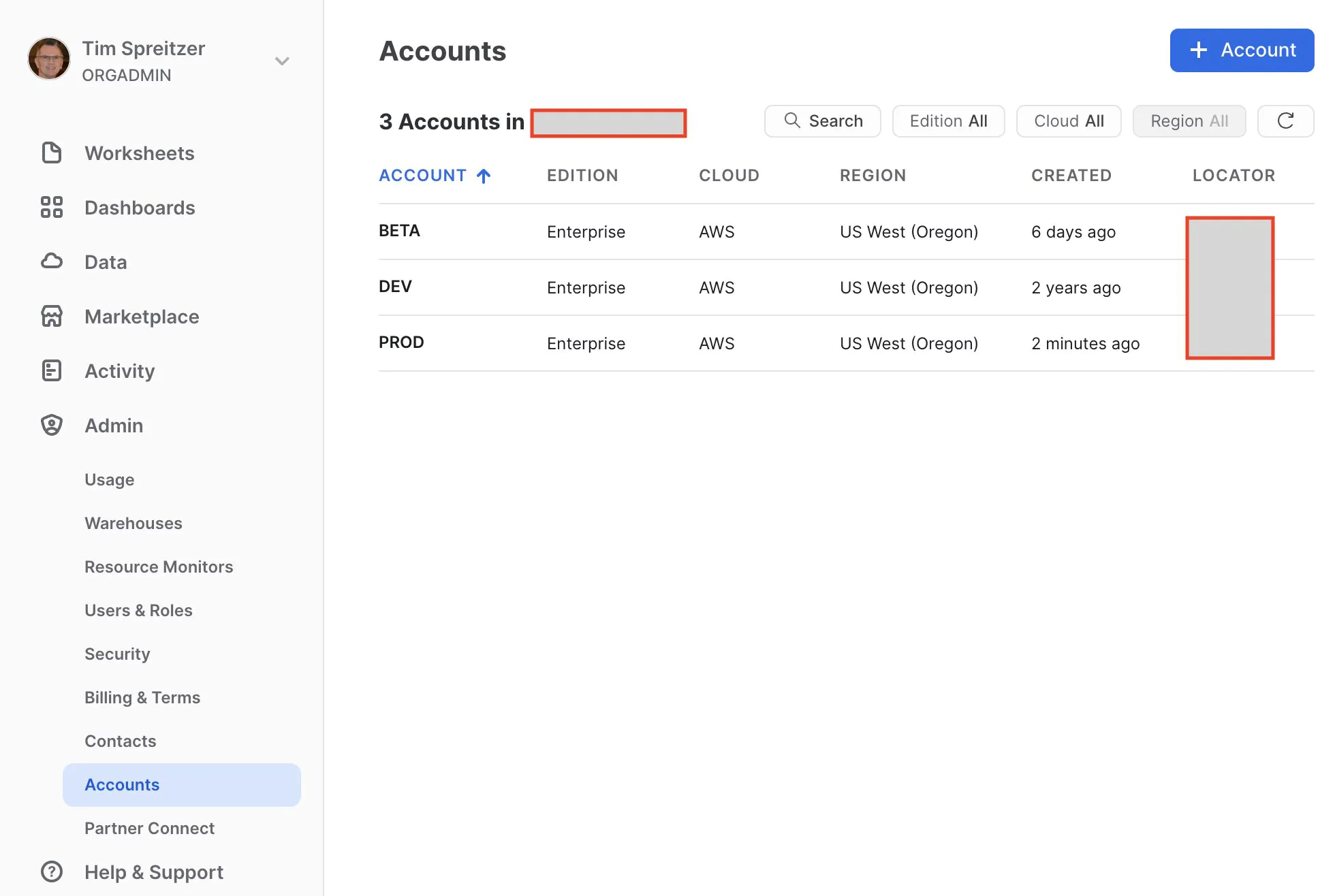Viewport: 1335px width, 896px height.
Task: Click Tim Spreitzer's profile avatar
Action: click(49, 59)
